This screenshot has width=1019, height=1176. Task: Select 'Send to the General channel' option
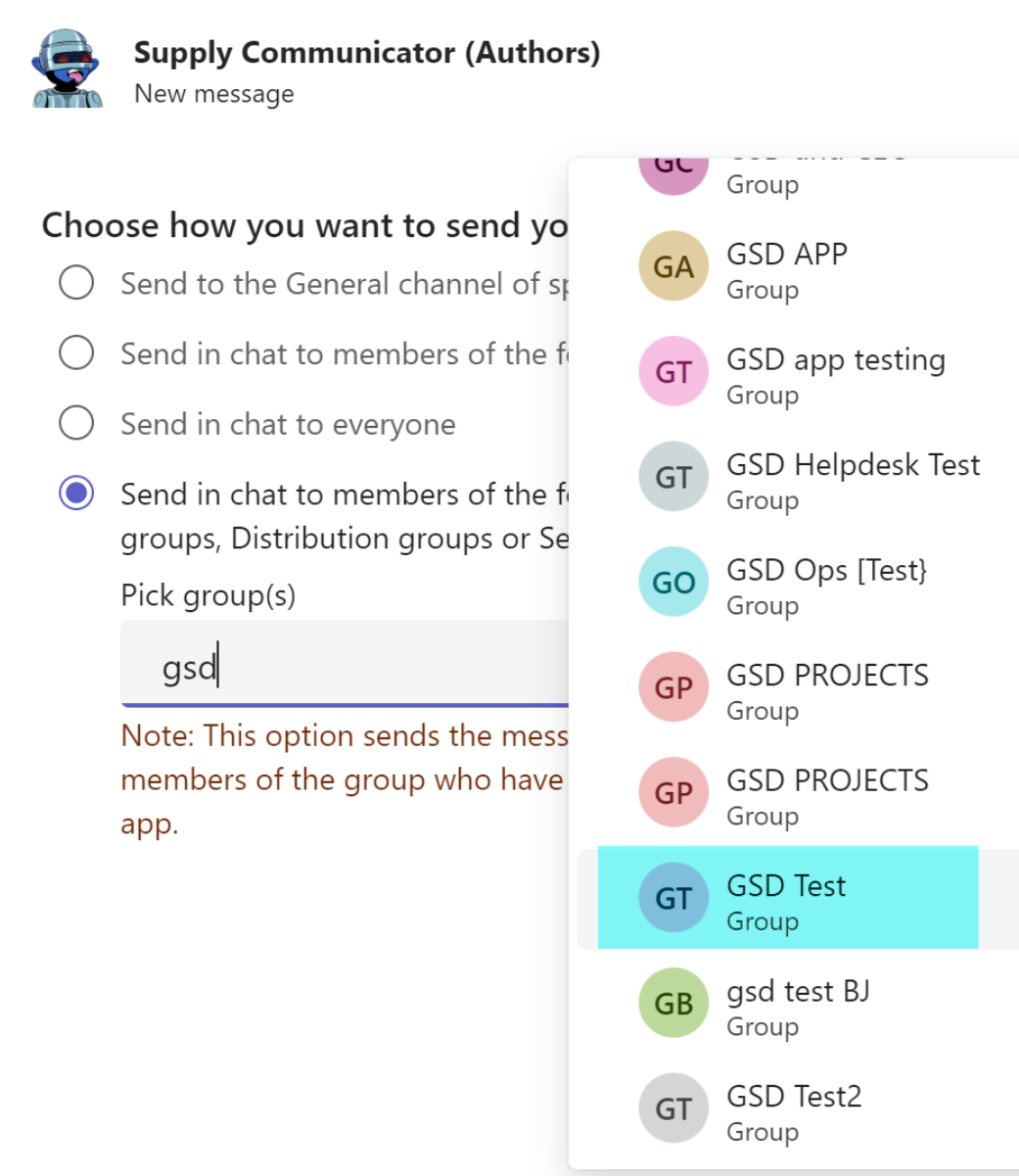point(75,282)
